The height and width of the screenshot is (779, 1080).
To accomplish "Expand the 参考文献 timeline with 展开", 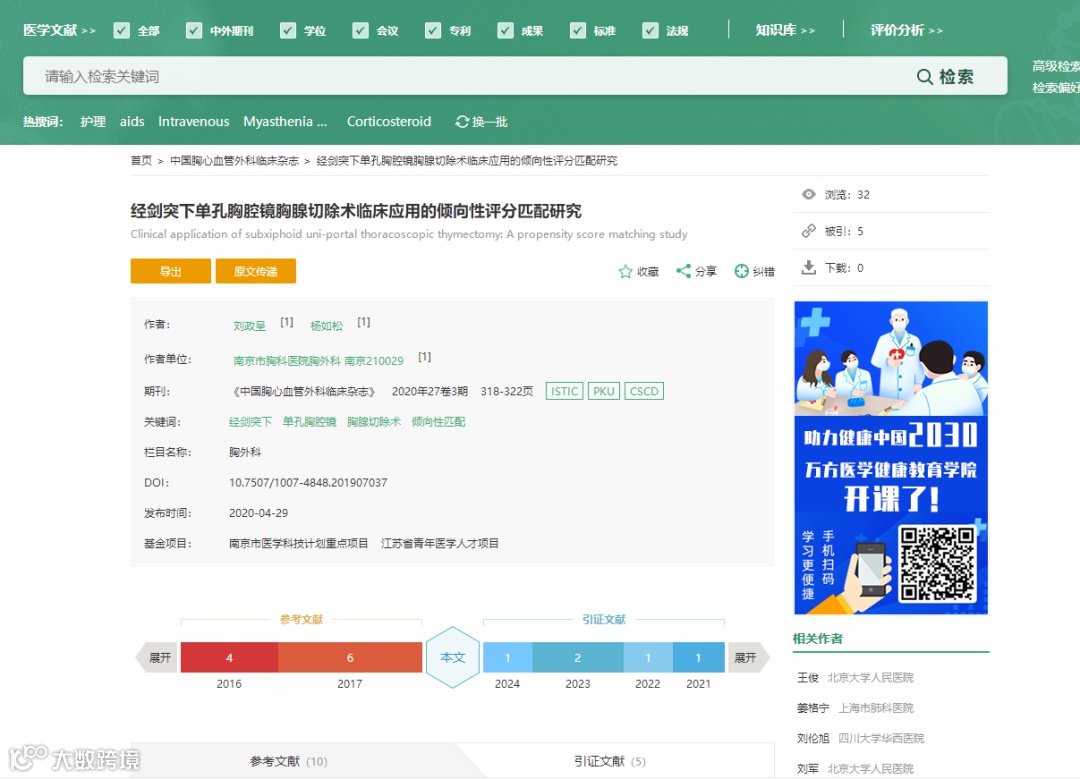I will [160, 658].
